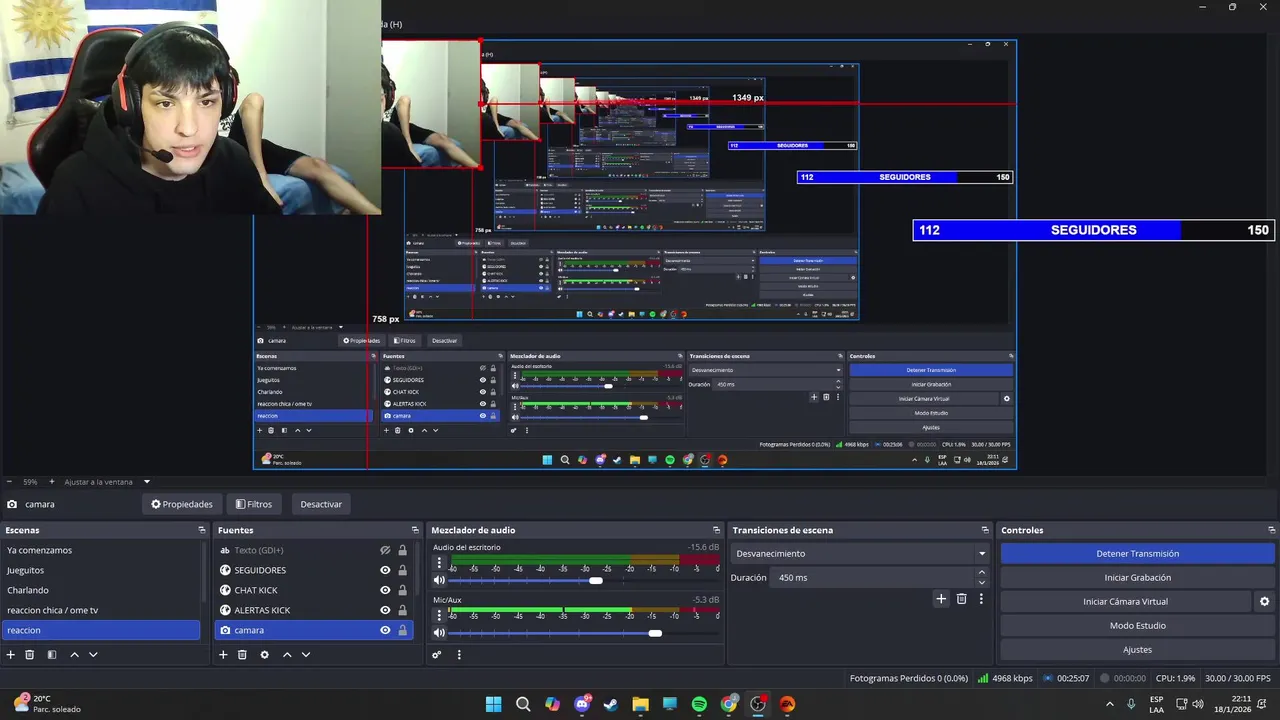The width and height of the screenshot is (1280, 720).
Task: Open Propiedades for camara source
Action: 182,504
